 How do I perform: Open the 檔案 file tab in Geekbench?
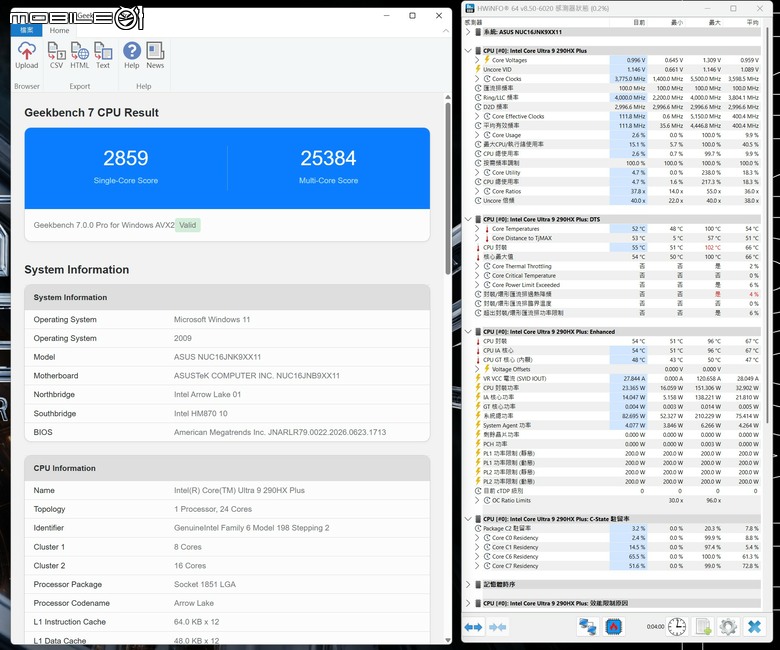click(x=27, y=30)
